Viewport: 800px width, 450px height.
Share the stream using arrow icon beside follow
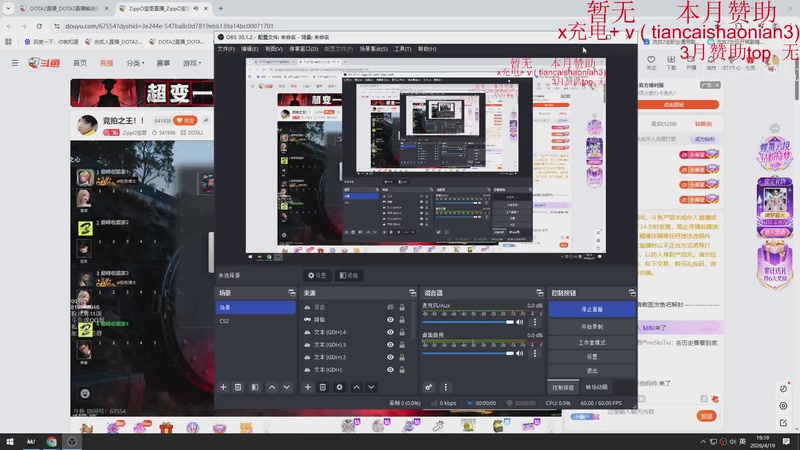(206, 120)
